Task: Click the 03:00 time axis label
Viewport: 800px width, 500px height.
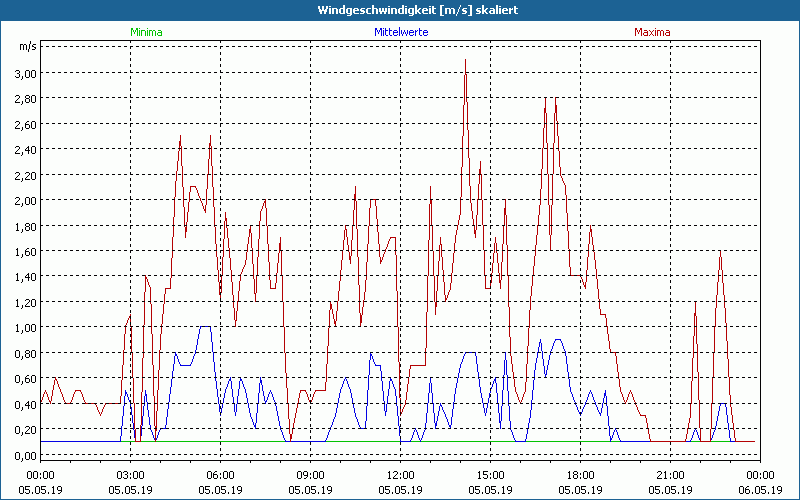Action: point(130,475)
